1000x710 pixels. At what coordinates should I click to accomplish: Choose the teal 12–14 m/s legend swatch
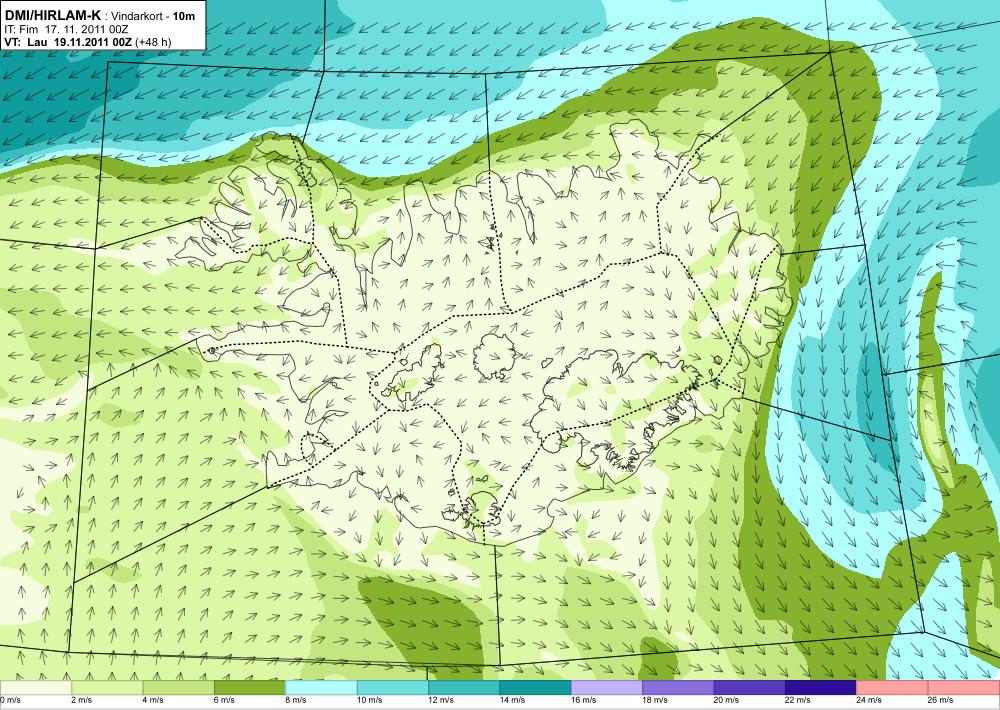pos(464,688)
